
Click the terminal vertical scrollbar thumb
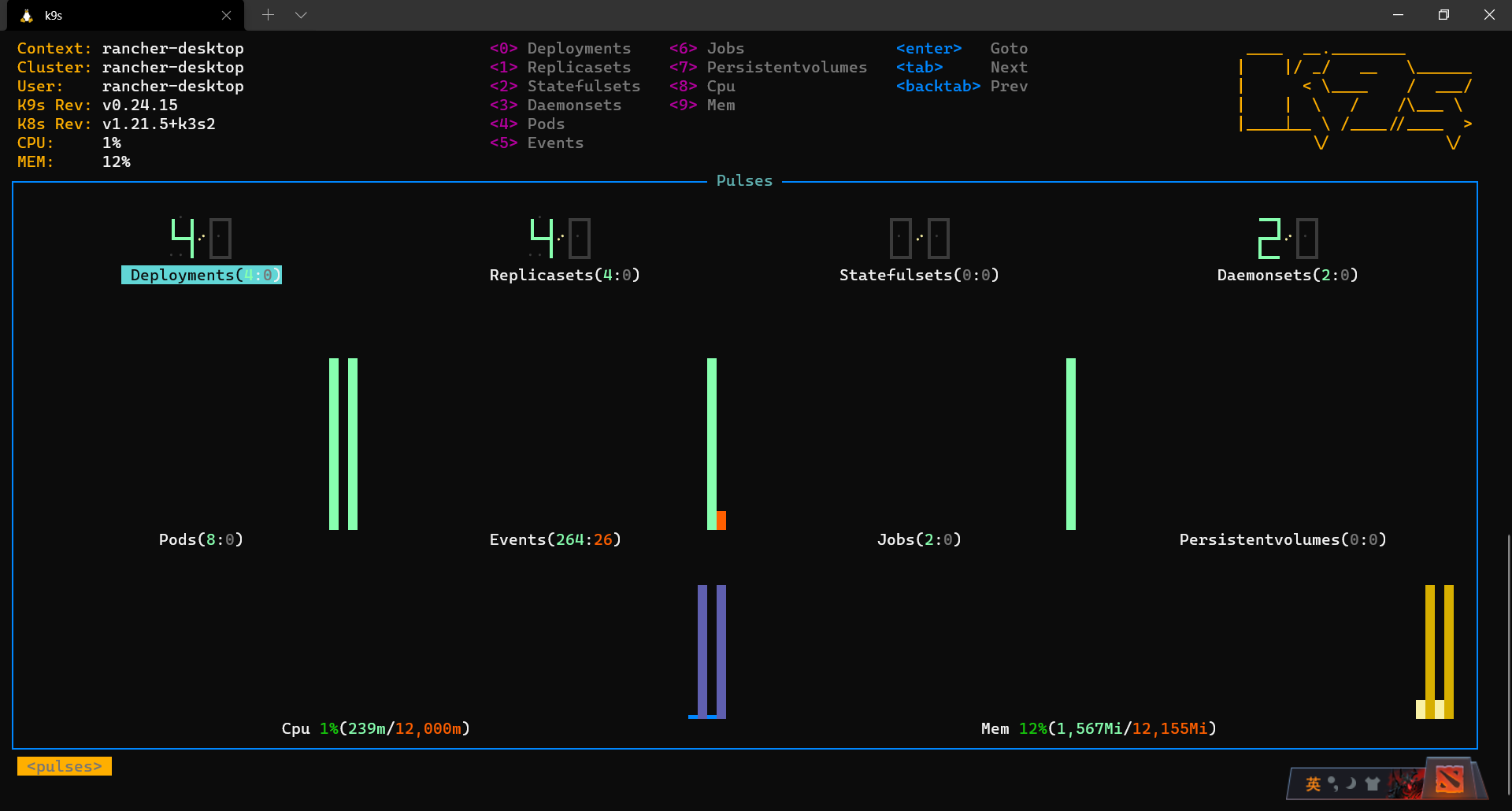[x=1508, y=665]
